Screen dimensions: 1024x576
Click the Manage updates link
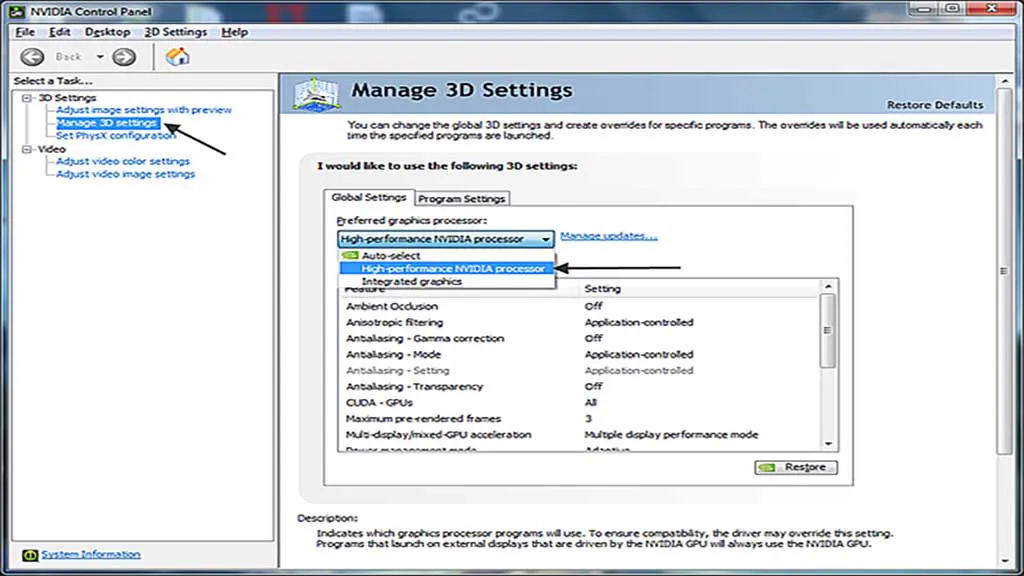[609, 236]
